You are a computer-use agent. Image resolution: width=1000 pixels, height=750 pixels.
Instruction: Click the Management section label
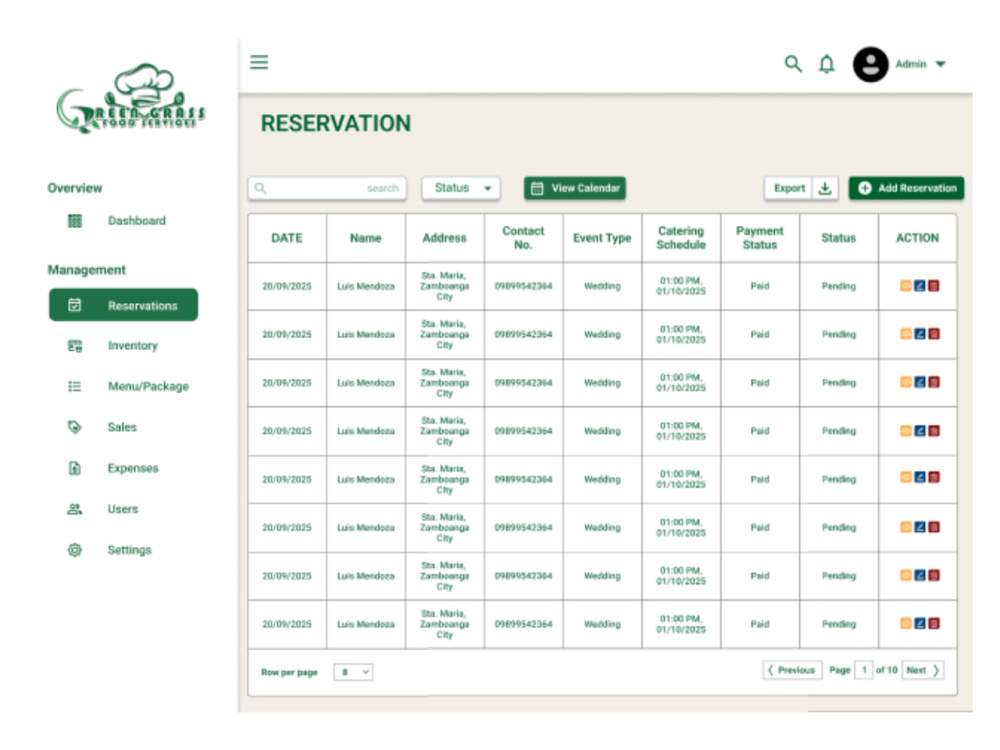coord(87,270)
